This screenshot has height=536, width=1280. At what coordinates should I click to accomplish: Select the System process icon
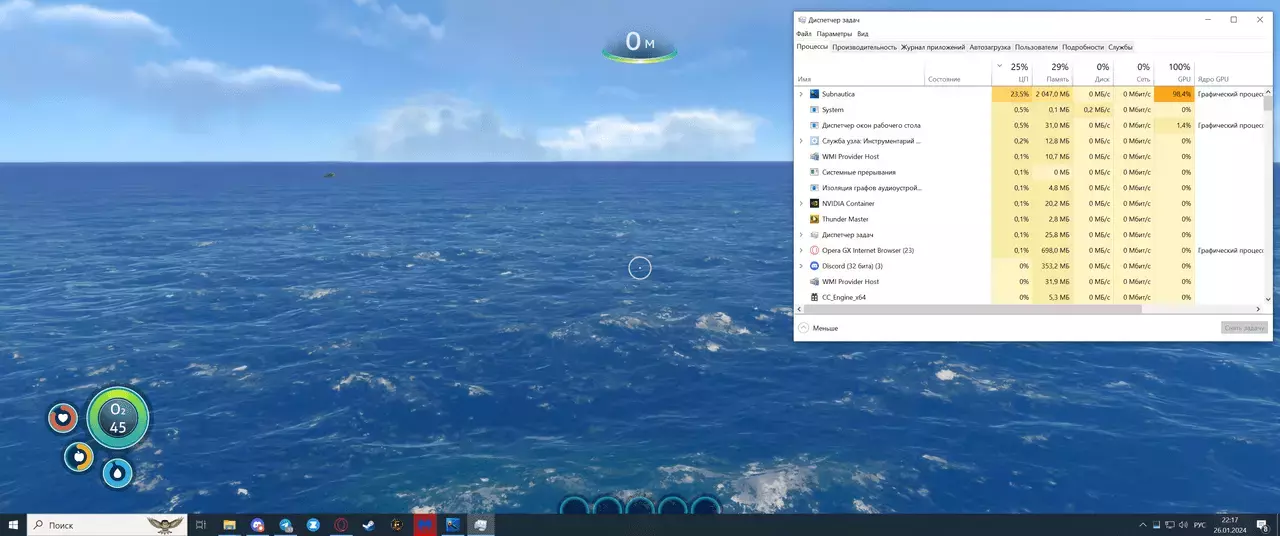(814, 110)
